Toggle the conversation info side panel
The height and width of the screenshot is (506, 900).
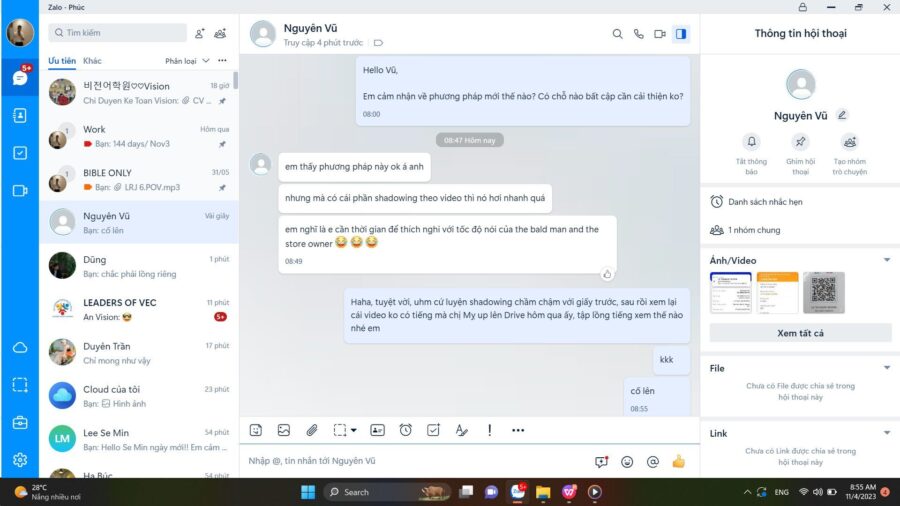pos(681,34)
